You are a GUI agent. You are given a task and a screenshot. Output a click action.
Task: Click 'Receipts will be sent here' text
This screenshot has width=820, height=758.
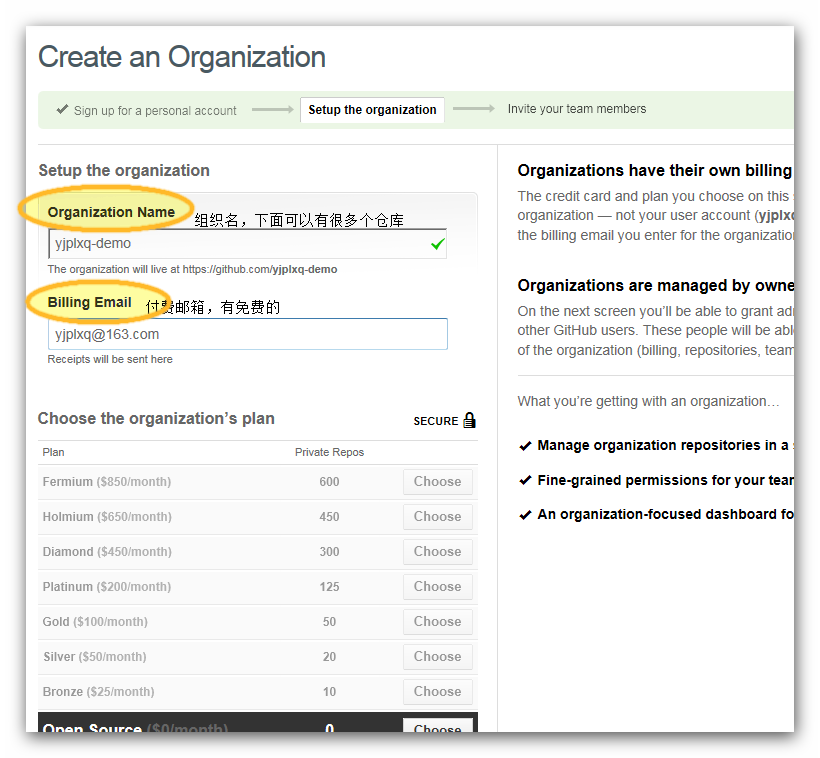pos(110,359)
